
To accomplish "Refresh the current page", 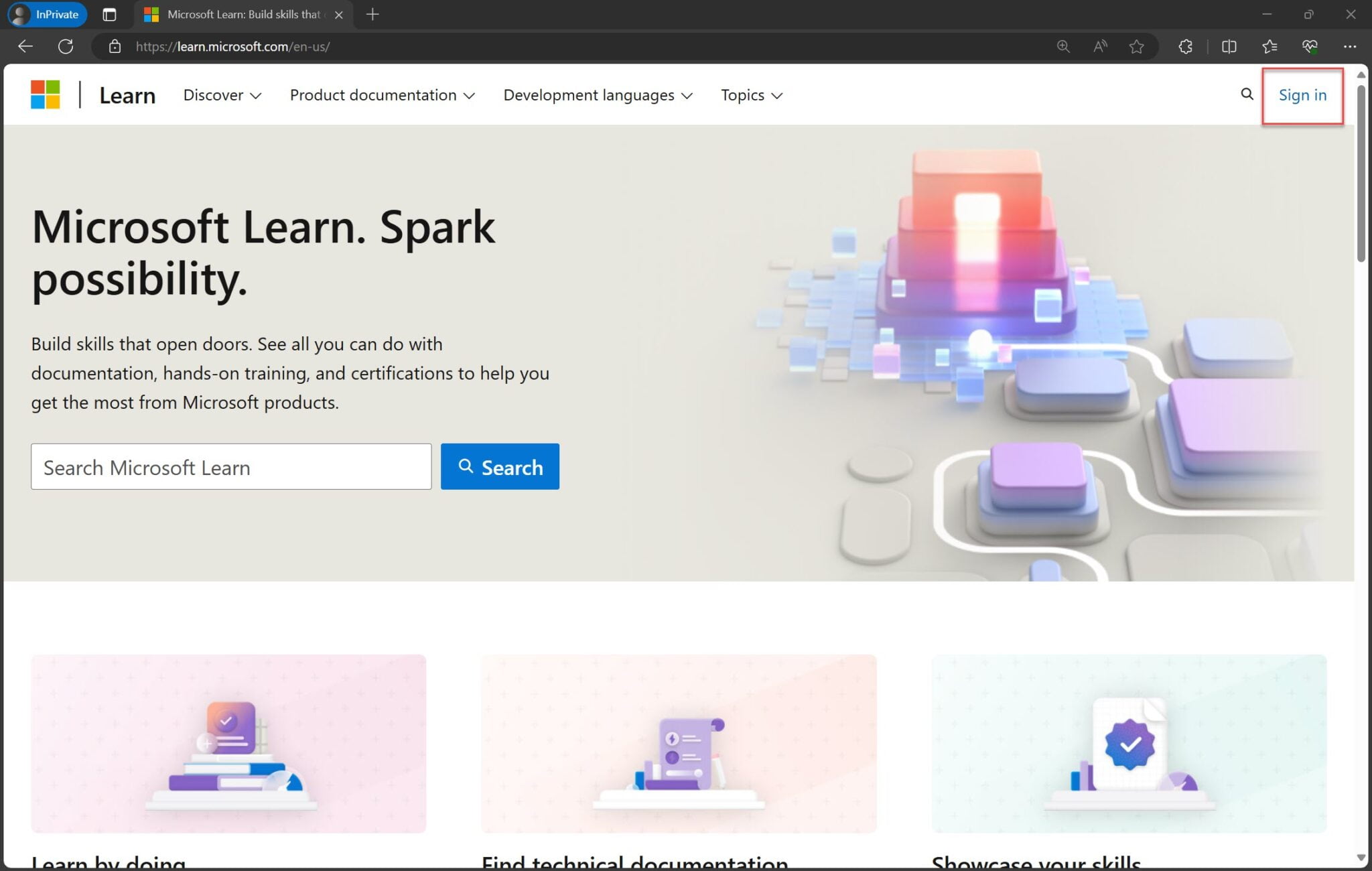I will click(66, 46).
